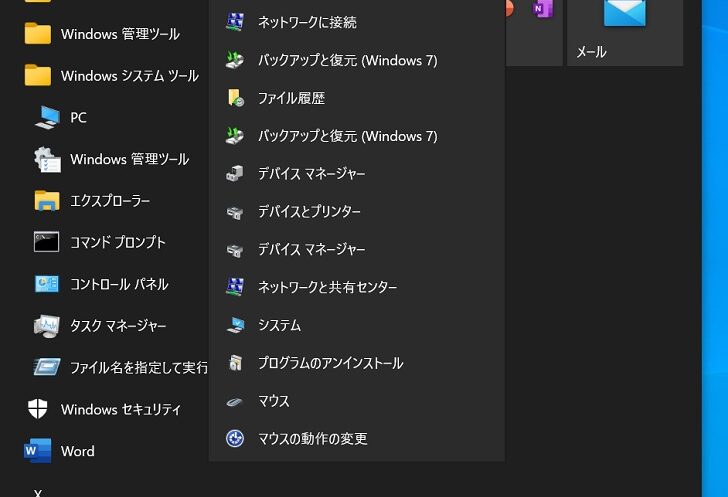
Task: Select バックアップと復元 entry directly below ファイル履歴
Action: [357, 136]
